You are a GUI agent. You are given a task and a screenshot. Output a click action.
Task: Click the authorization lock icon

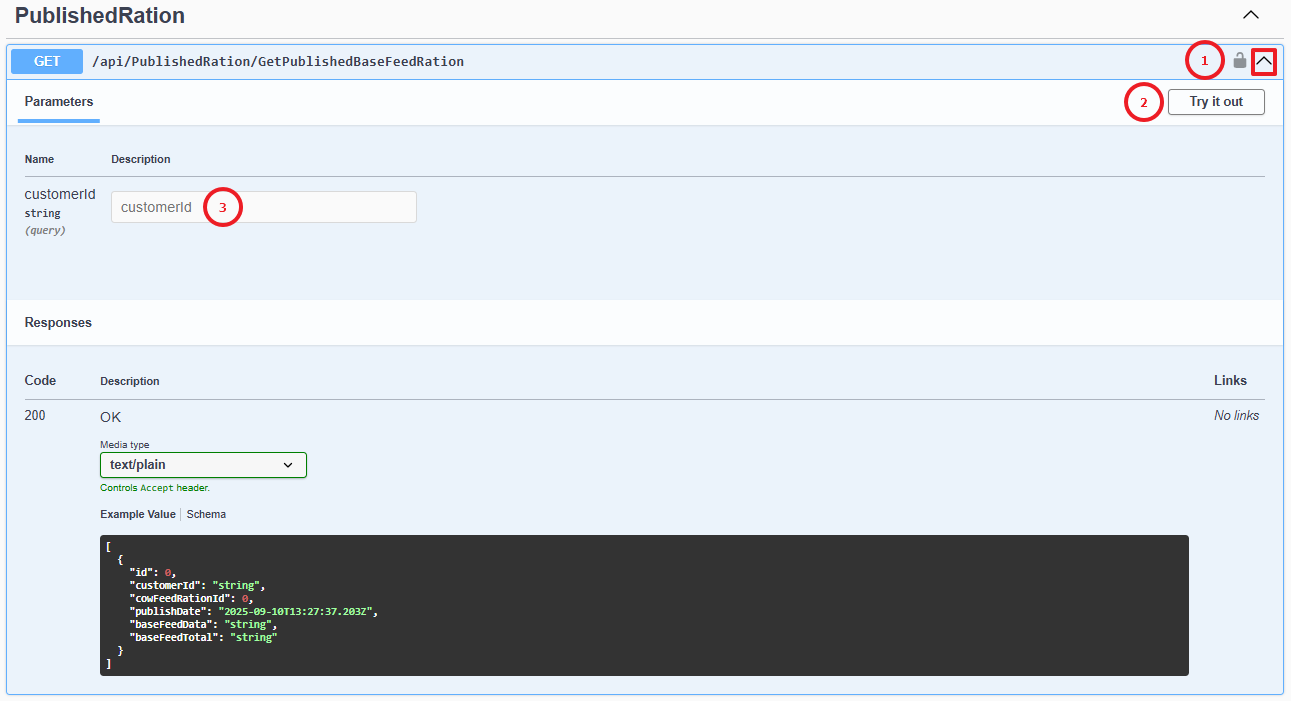tap(1239, 60)
